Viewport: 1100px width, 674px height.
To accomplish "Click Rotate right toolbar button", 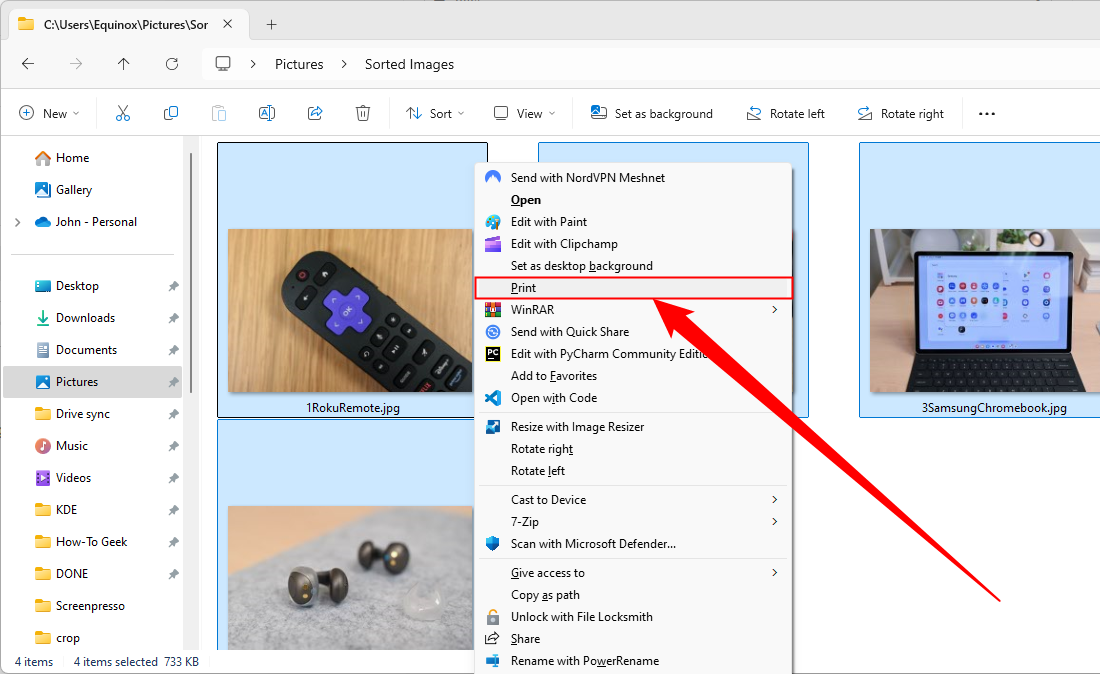I will 901,114.
